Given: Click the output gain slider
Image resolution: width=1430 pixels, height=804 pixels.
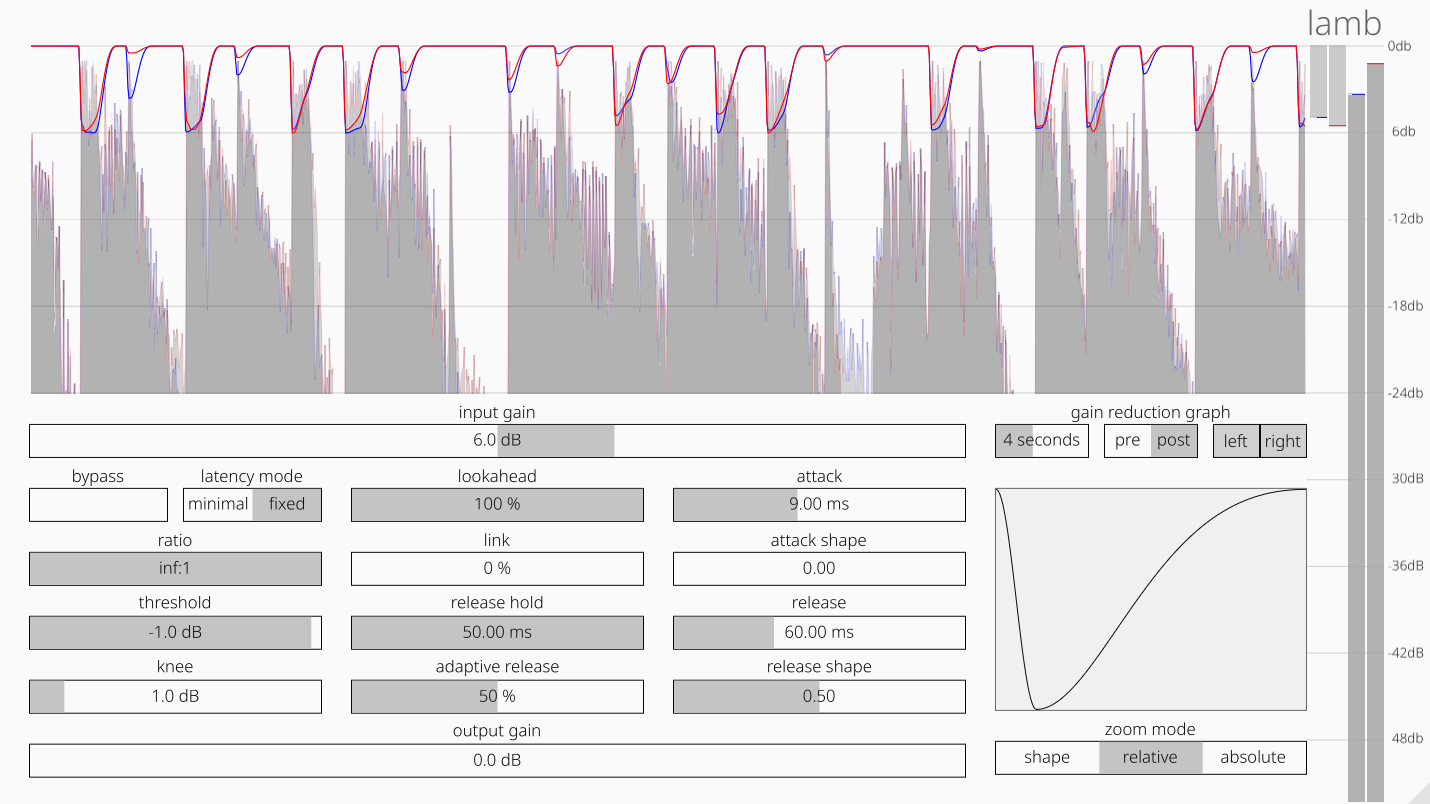Looking at the screenshot, I should point(497,760).
